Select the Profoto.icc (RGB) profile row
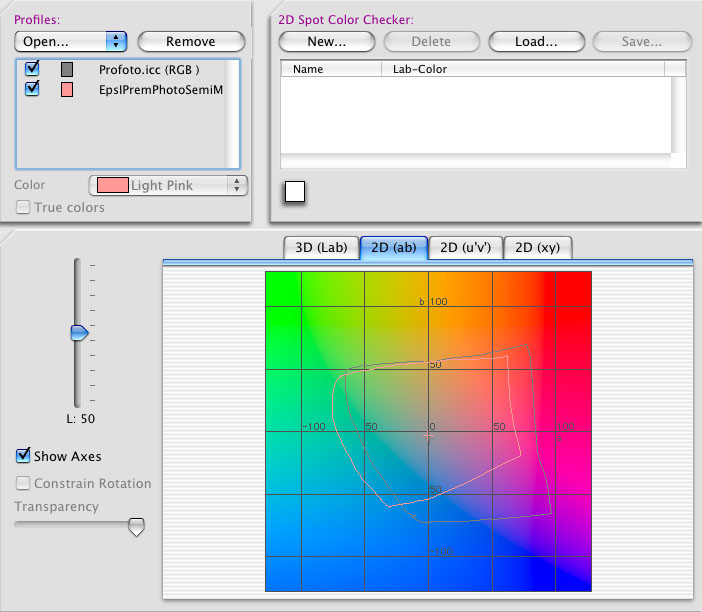The width and height of the screenshot is (702, 612). click(121, 69)
